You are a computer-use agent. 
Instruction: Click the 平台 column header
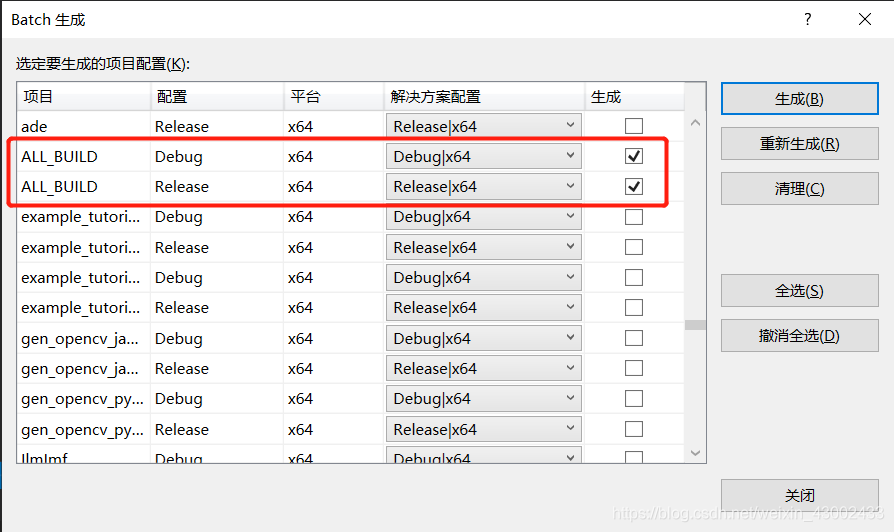pos(334,96)
